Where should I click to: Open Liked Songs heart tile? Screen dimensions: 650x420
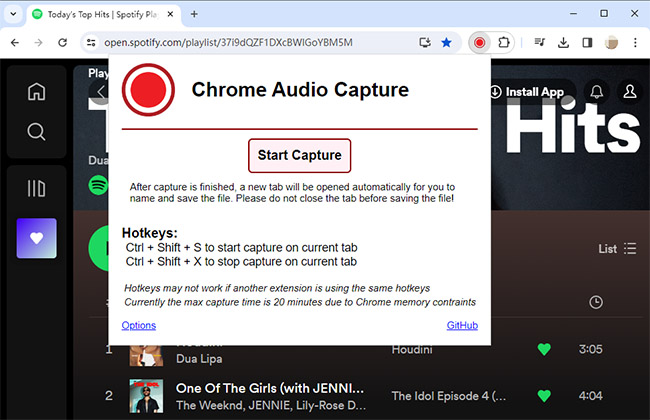click(36, 238)
